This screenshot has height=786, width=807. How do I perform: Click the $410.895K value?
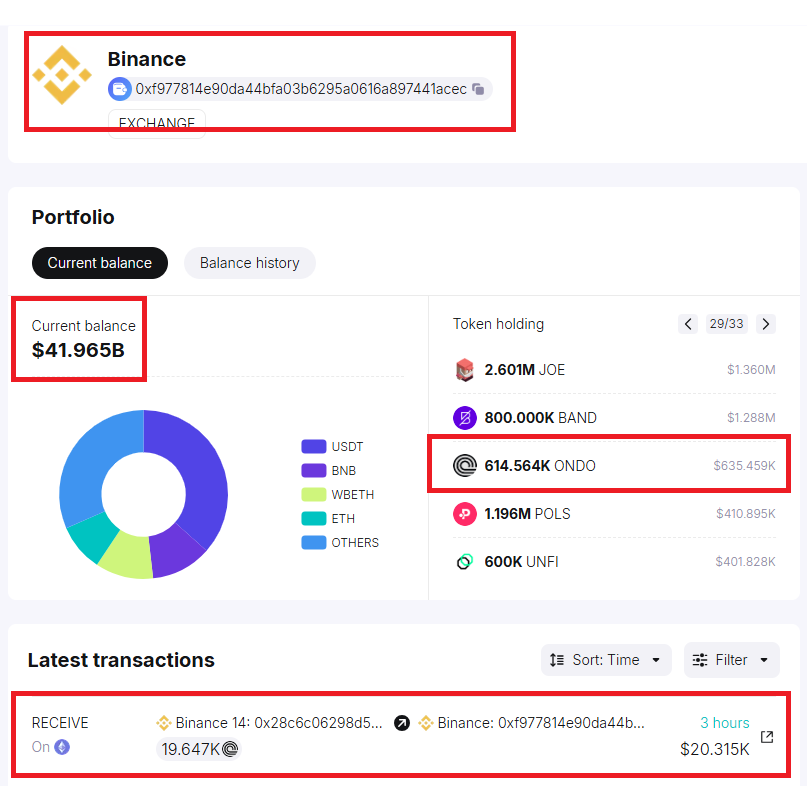point(746,514)
